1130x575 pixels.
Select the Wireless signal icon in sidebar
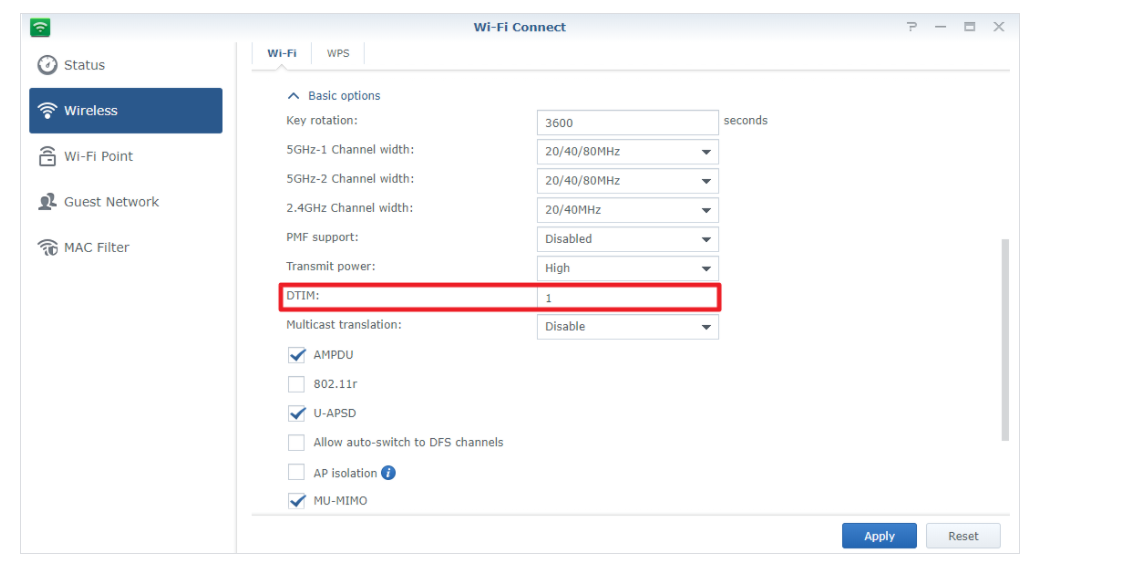[47, 111]
